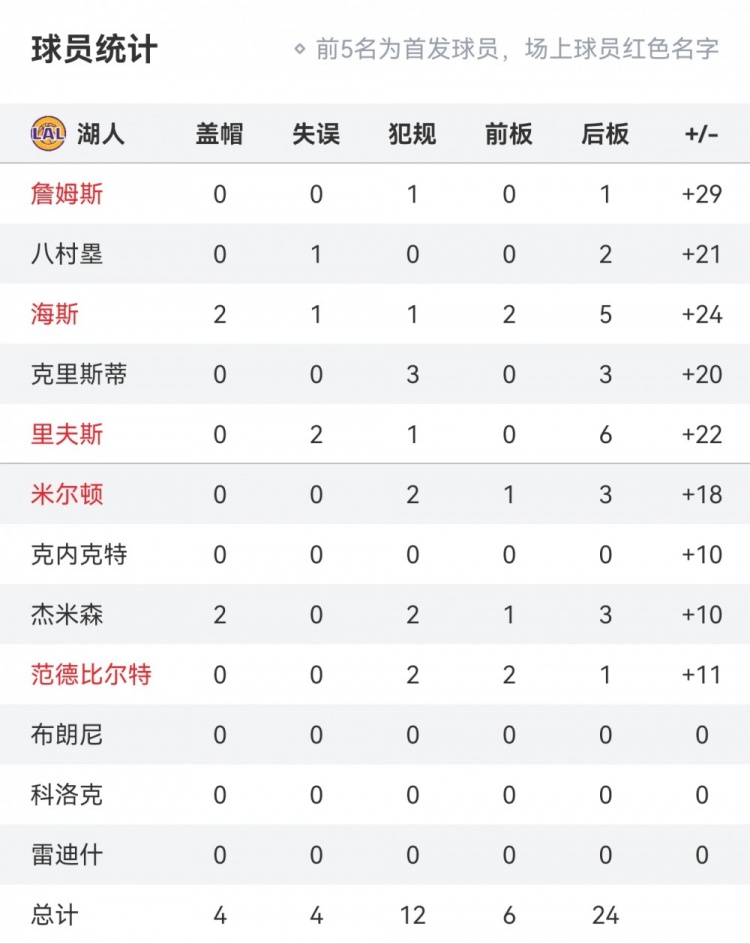This screenshot has width=750, height=944.
Task: Open 范德比尔特 player link
Action: click(91, 675)
